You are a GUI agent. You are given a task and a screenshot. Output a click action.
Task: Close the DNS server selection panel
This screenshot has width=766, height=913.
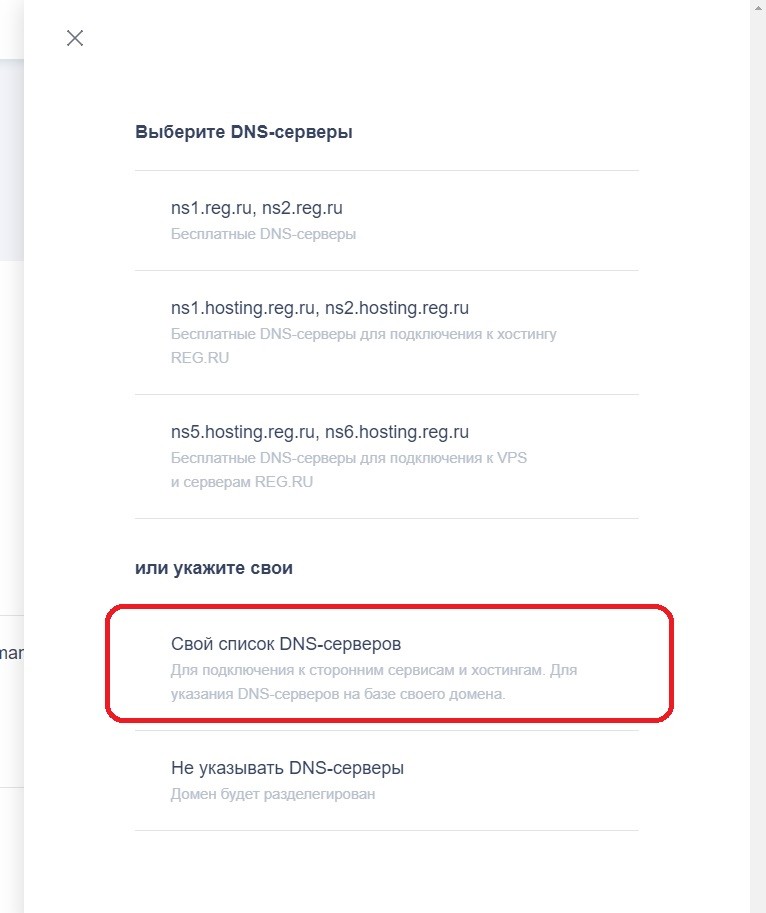[75, 38]
